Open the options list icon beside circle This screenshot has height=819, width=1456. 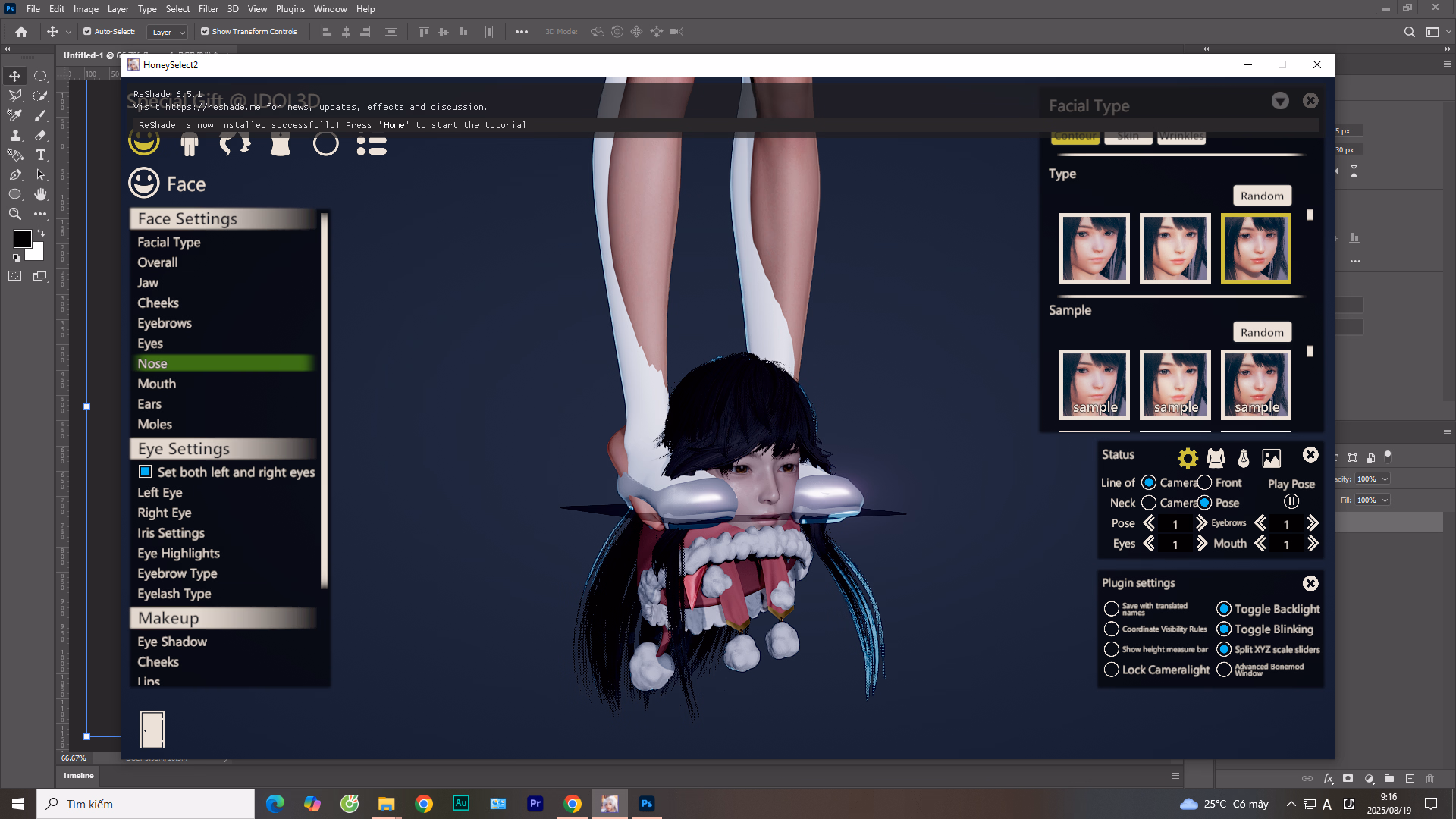click(x=372, y=143)
